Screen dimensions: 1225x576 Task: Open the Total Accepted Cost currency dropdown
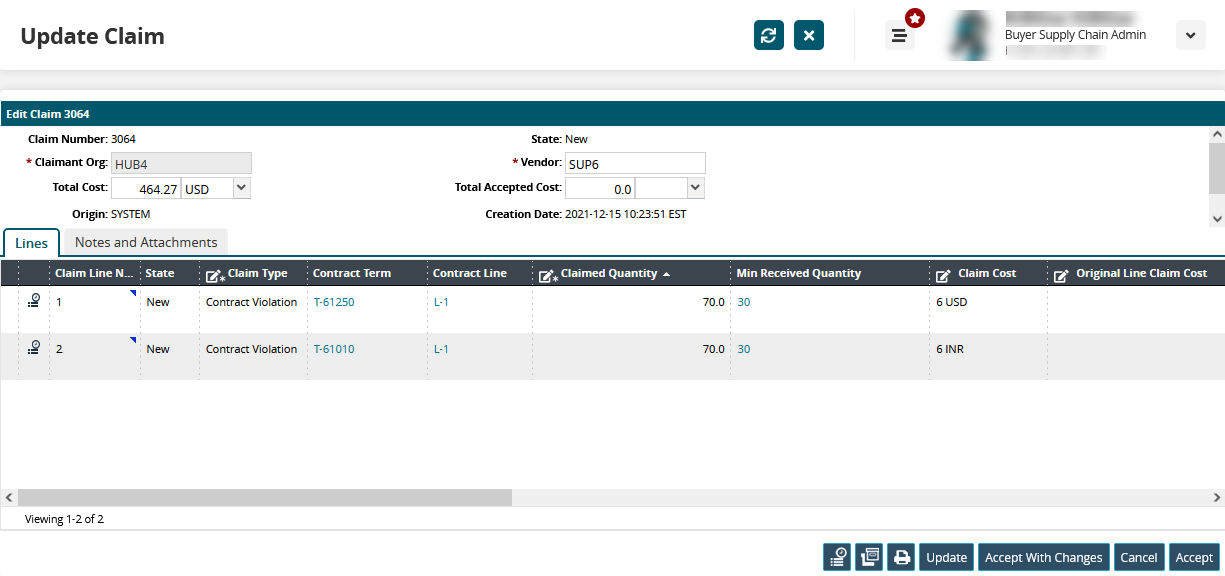click(696, 188)
